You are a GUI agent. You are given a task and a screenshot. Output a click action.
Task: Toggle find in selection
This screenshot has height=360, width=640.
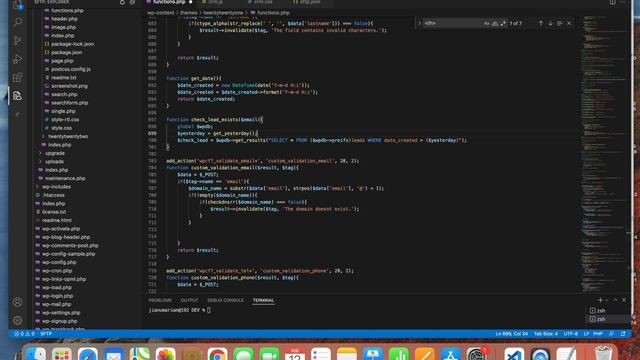[560, 23]
